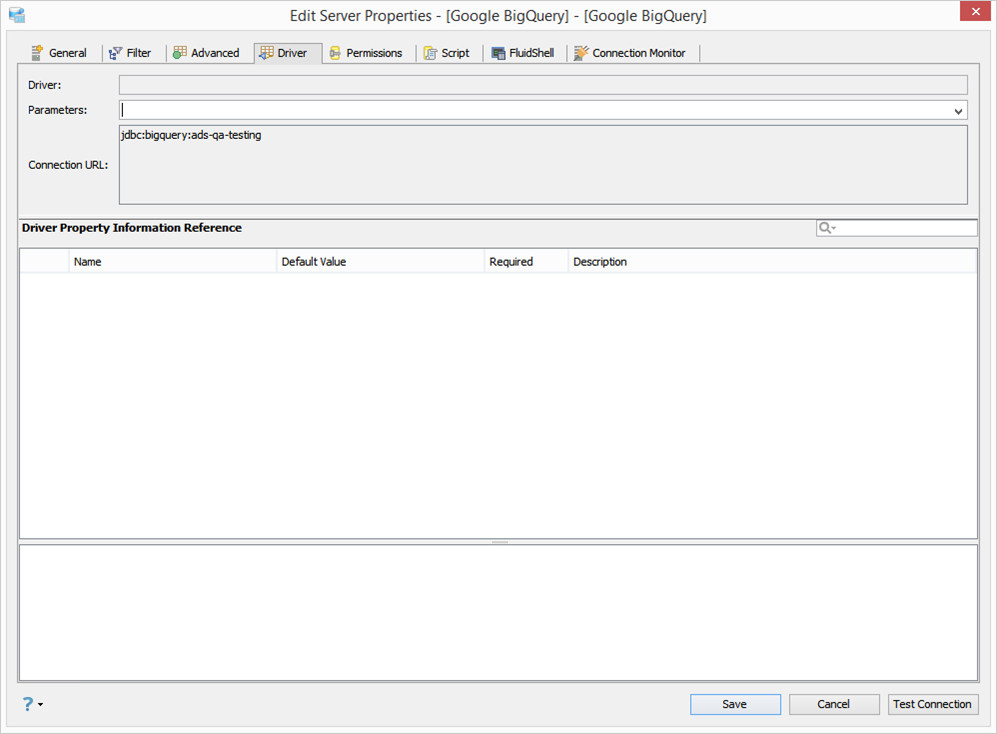
Task: Switch to the Filter tab
Action: point(130,53)
